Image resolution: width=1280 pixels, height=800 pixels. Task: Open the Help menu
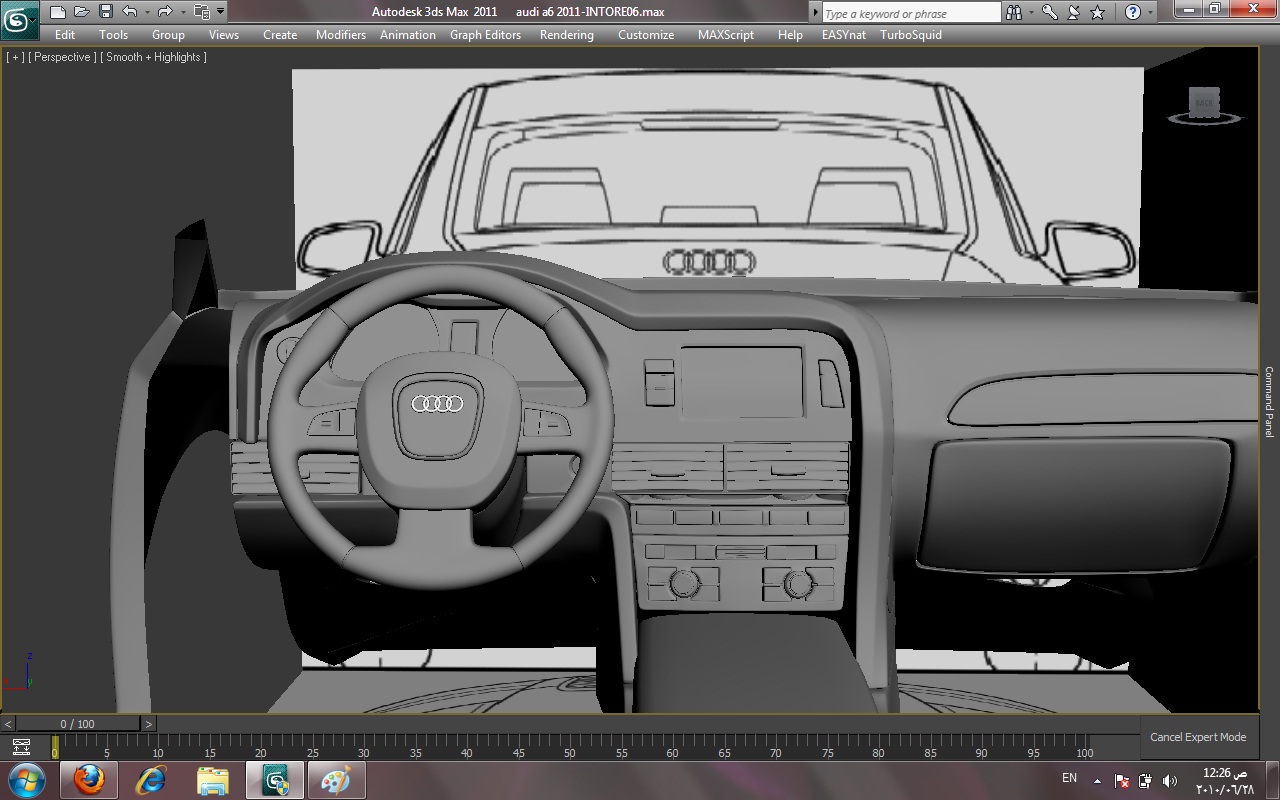(x=790, y=35)
